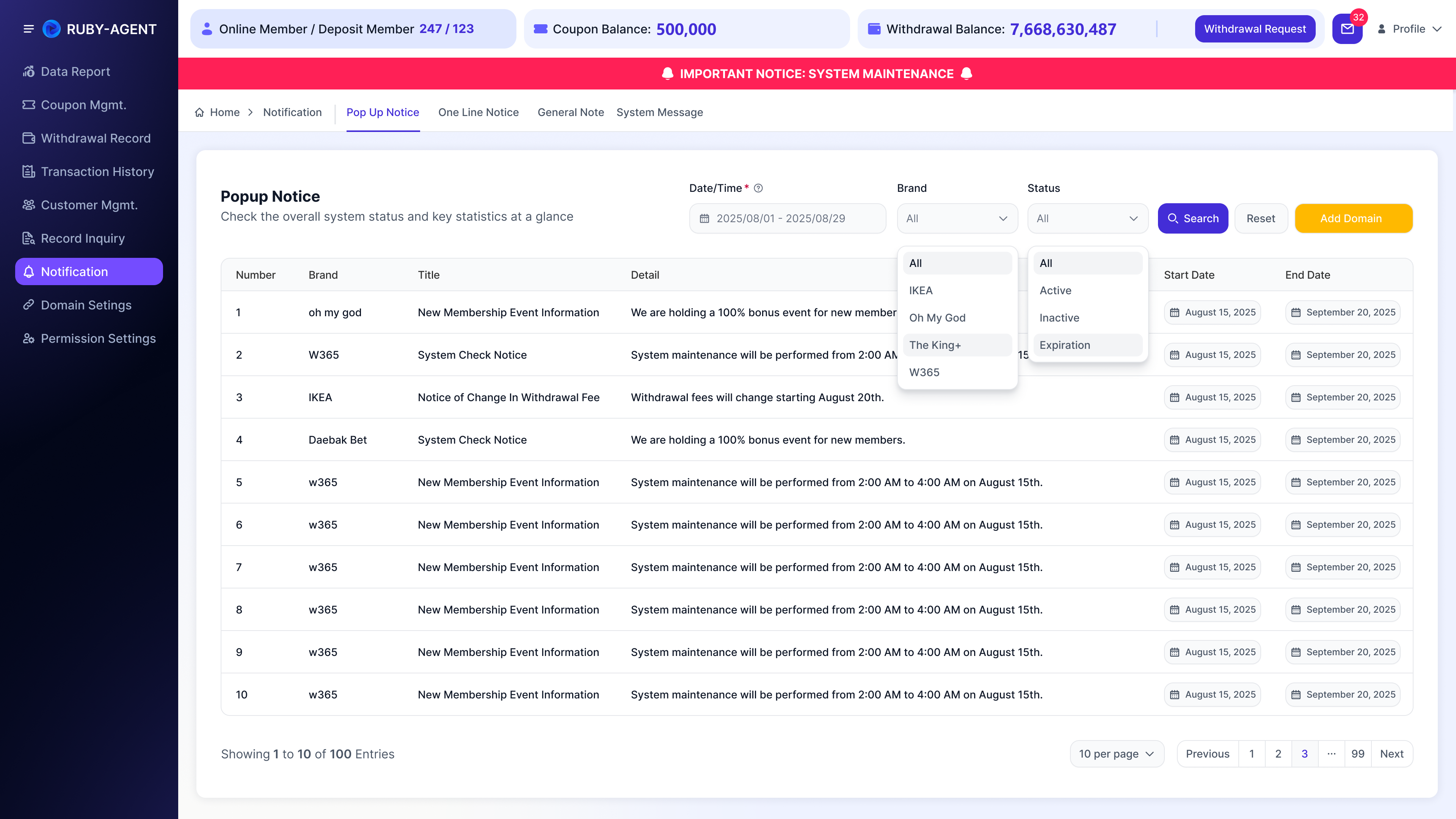This screenshot has height=819, width=1456.
Task: Open the 10 per page selector
Action: 1117,754
